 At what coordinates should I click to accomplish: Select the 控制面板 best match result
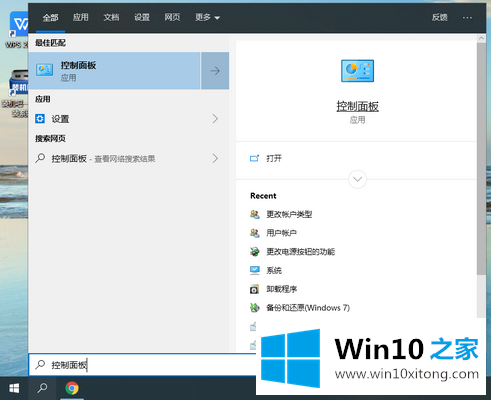[x=114, y=71]
